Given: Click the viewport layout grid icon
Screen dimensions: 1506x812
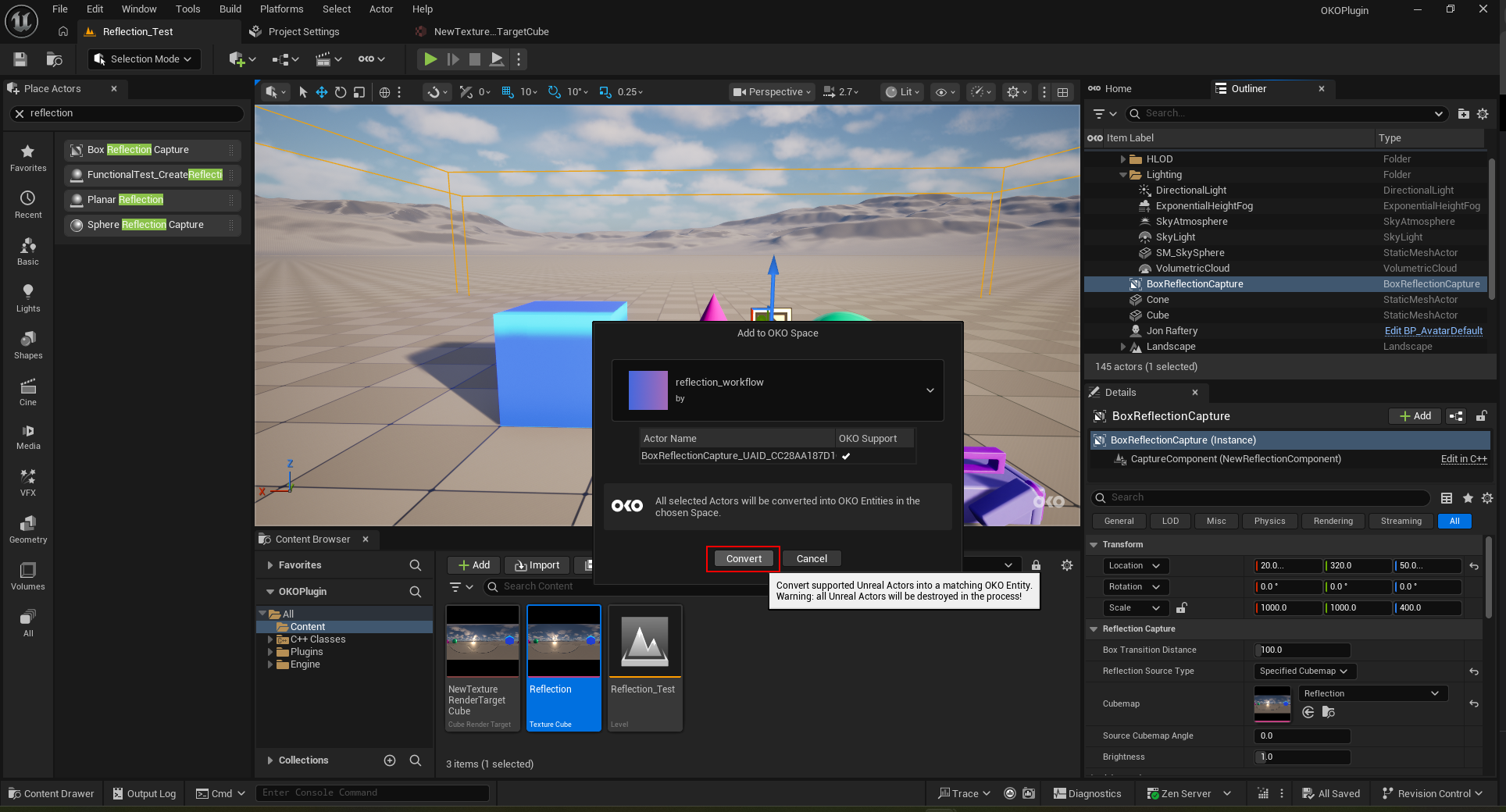Looking at the screenshot, I should 1063,92.
